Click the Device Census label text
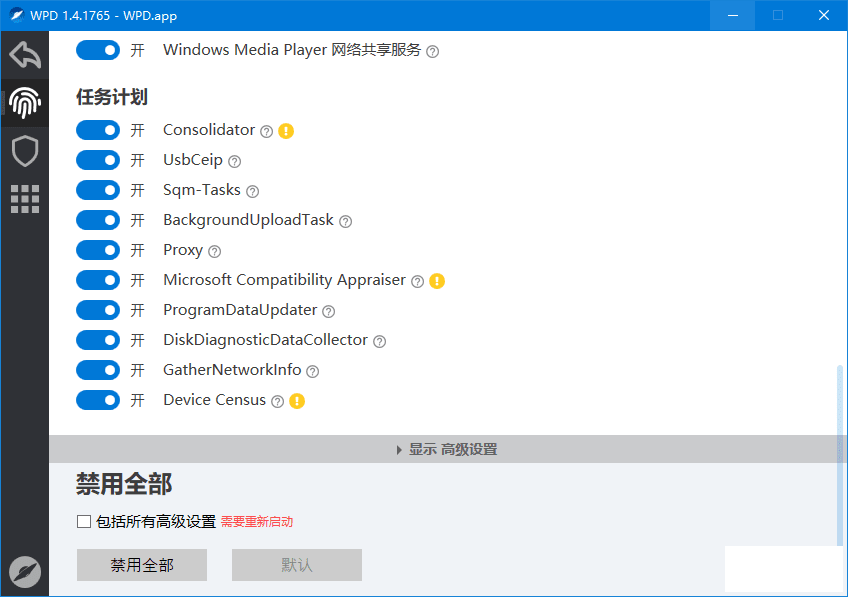The image size is (848, 597). pyautogui.click(x=215, y=400)
